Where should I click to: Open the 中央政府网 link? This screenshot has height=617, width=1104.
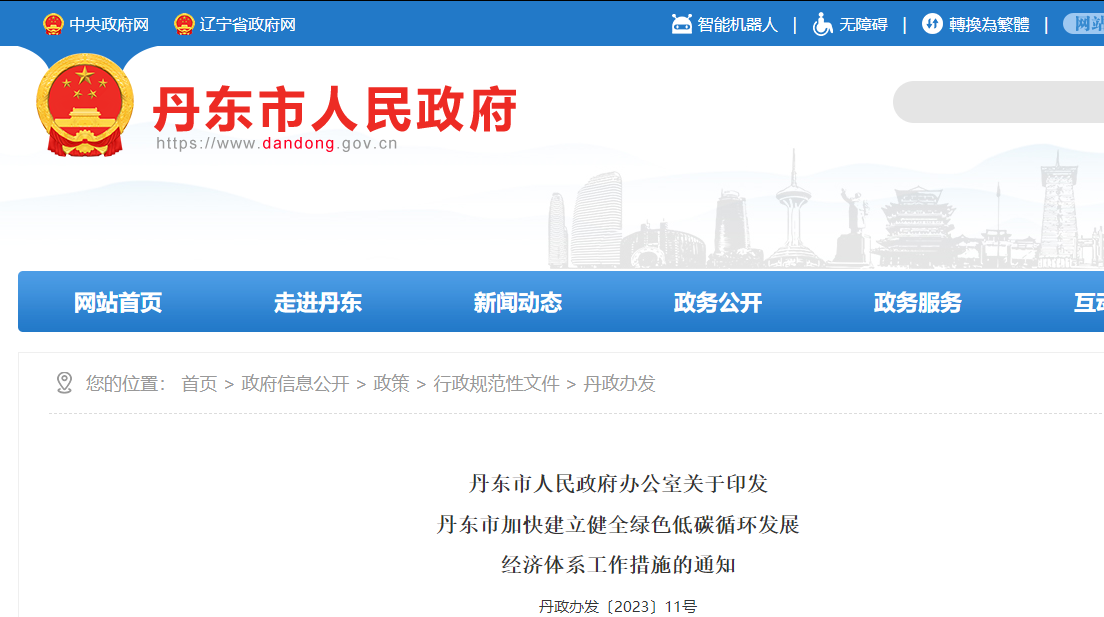[x=109, y=24]
